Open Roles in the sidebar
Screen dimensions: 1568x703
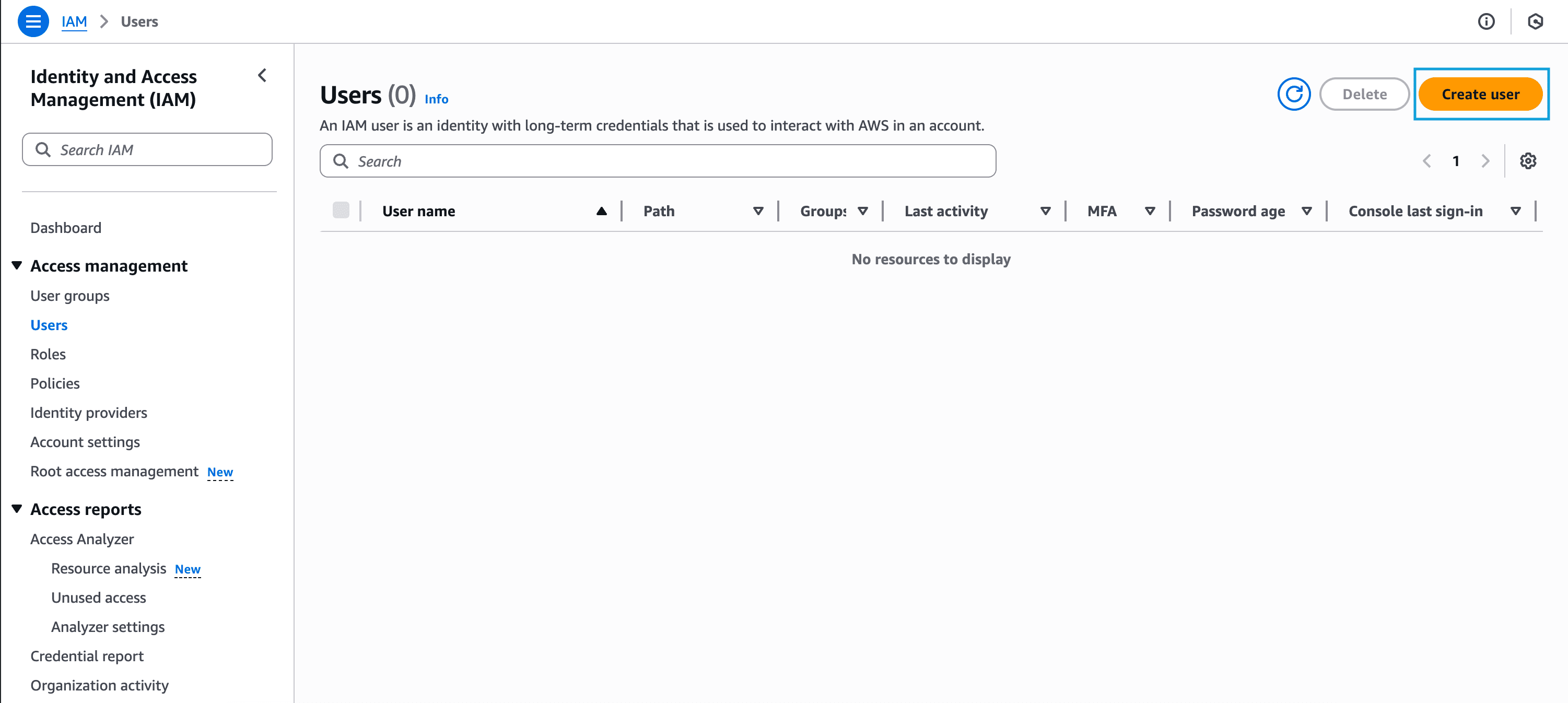48,354
